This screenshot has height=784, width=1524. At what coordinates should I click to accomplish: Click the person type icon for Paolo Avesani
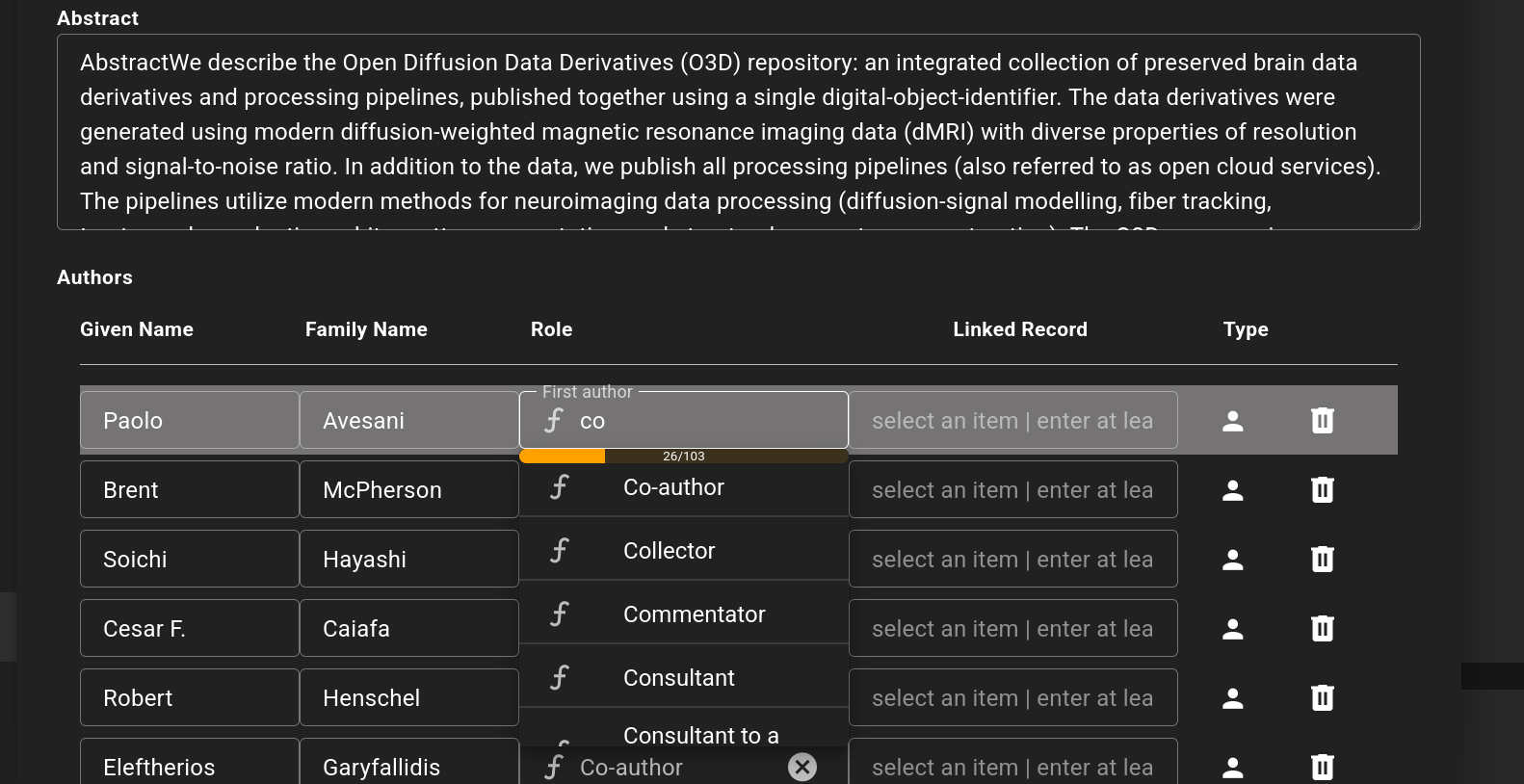pos(1232,421)
